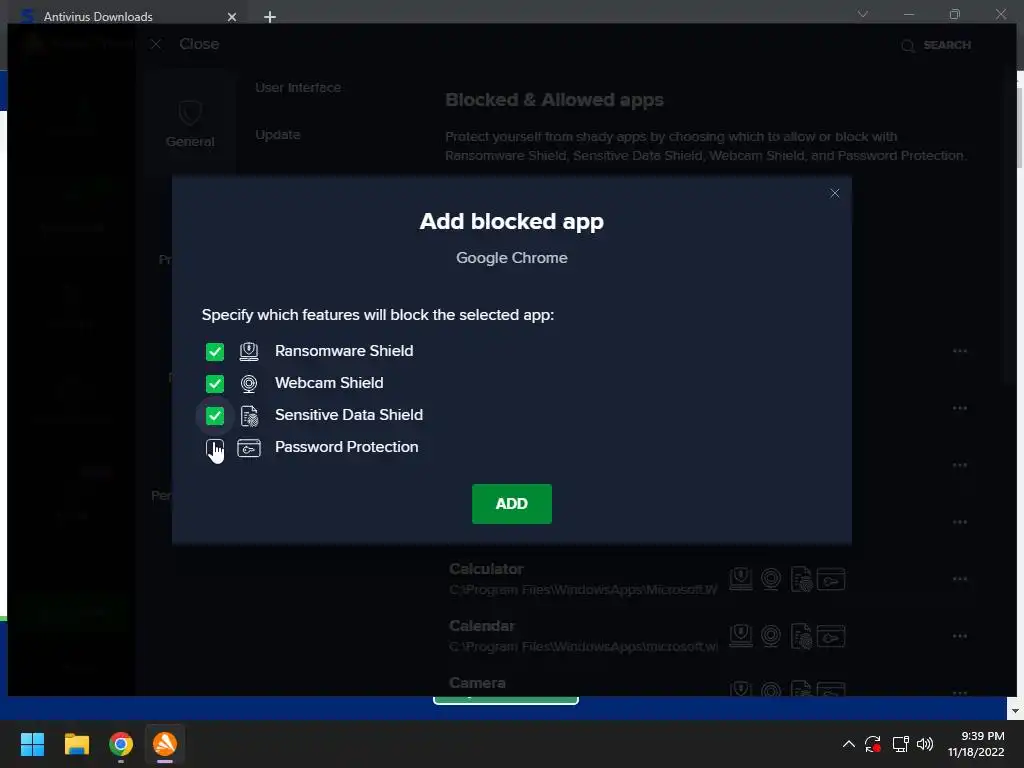Image resolution: width=1024 pixels, height=768 pixels.
Task: Uncheck the Ransomware Shield checkbox
Action: [x=215, y=351]
